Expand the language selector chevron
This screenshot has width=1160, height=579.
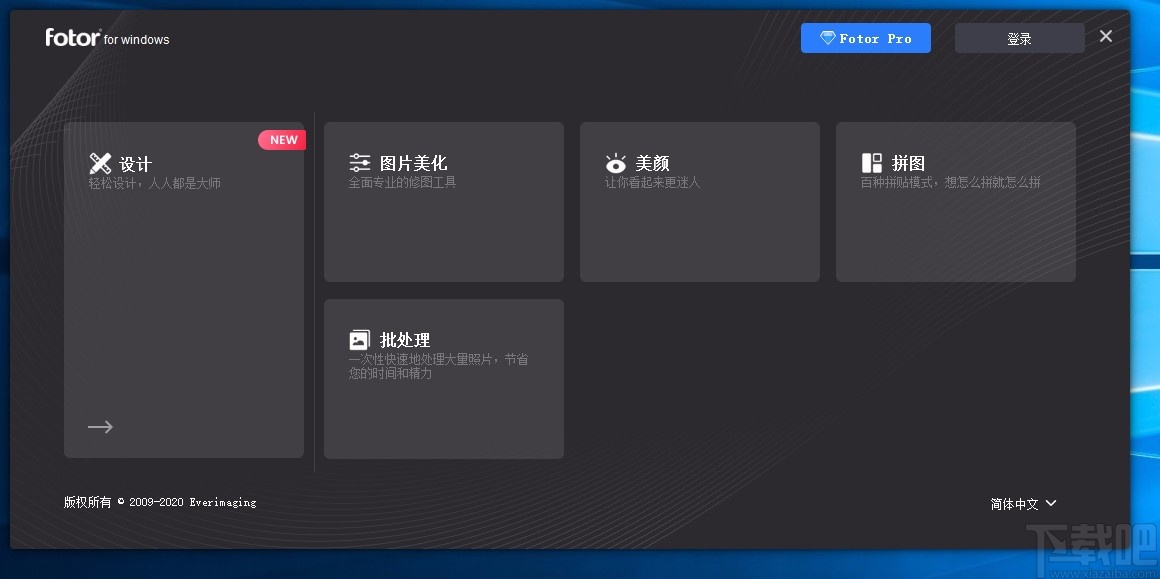pyautogui.click(x=1050, y=504)
